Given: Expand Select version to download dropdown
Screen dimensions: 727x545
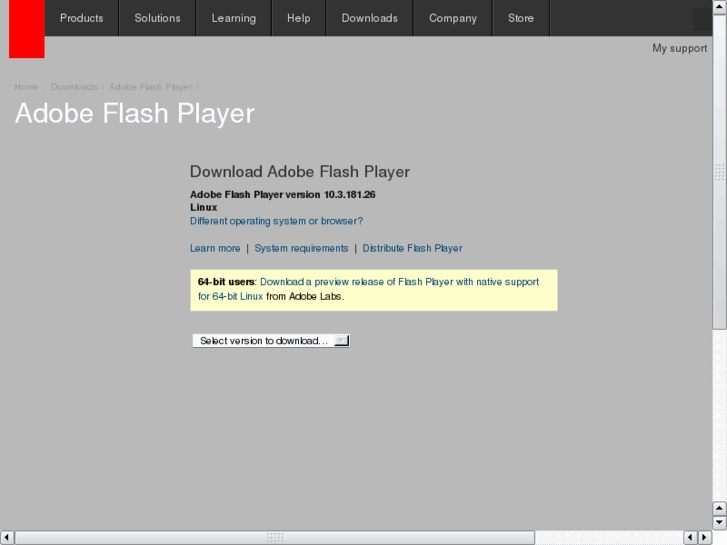Looking at the screenshot, I should [271, 340].
